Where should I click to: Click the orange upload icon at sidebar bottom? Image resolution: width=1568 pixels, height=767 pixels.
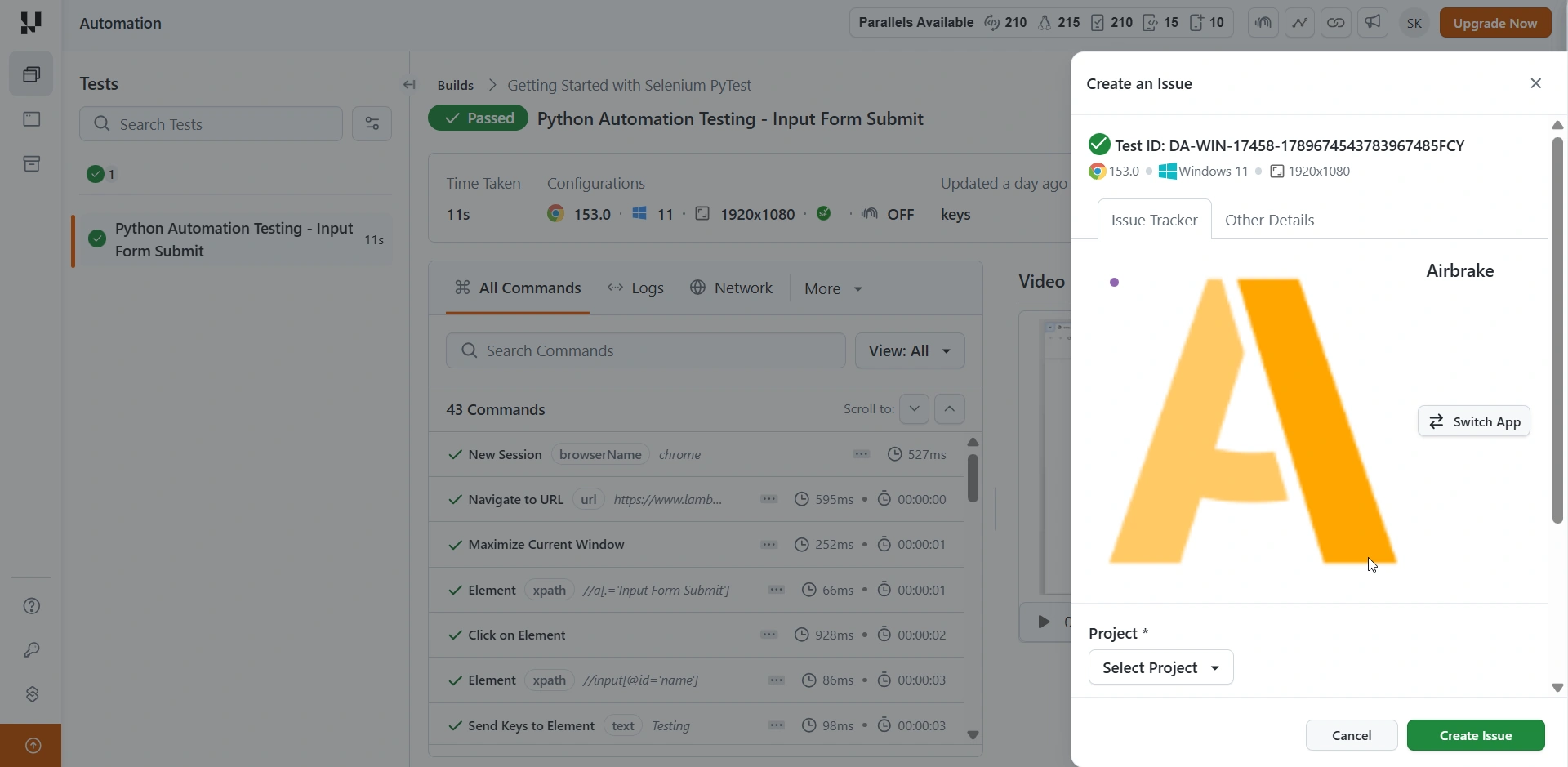(x=33, y=746)
